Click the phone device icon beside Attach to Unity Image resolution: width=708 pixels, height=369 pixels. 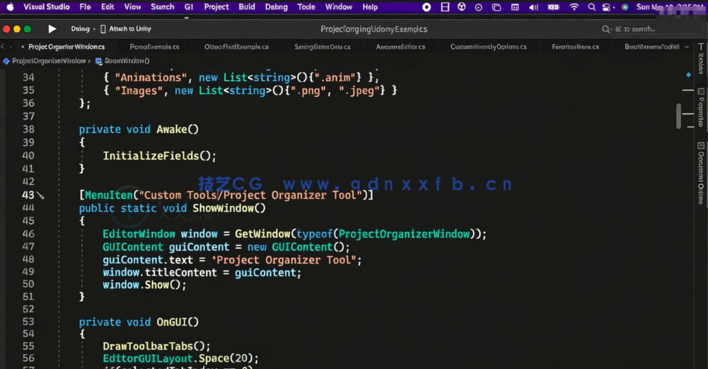pos(103,29)
